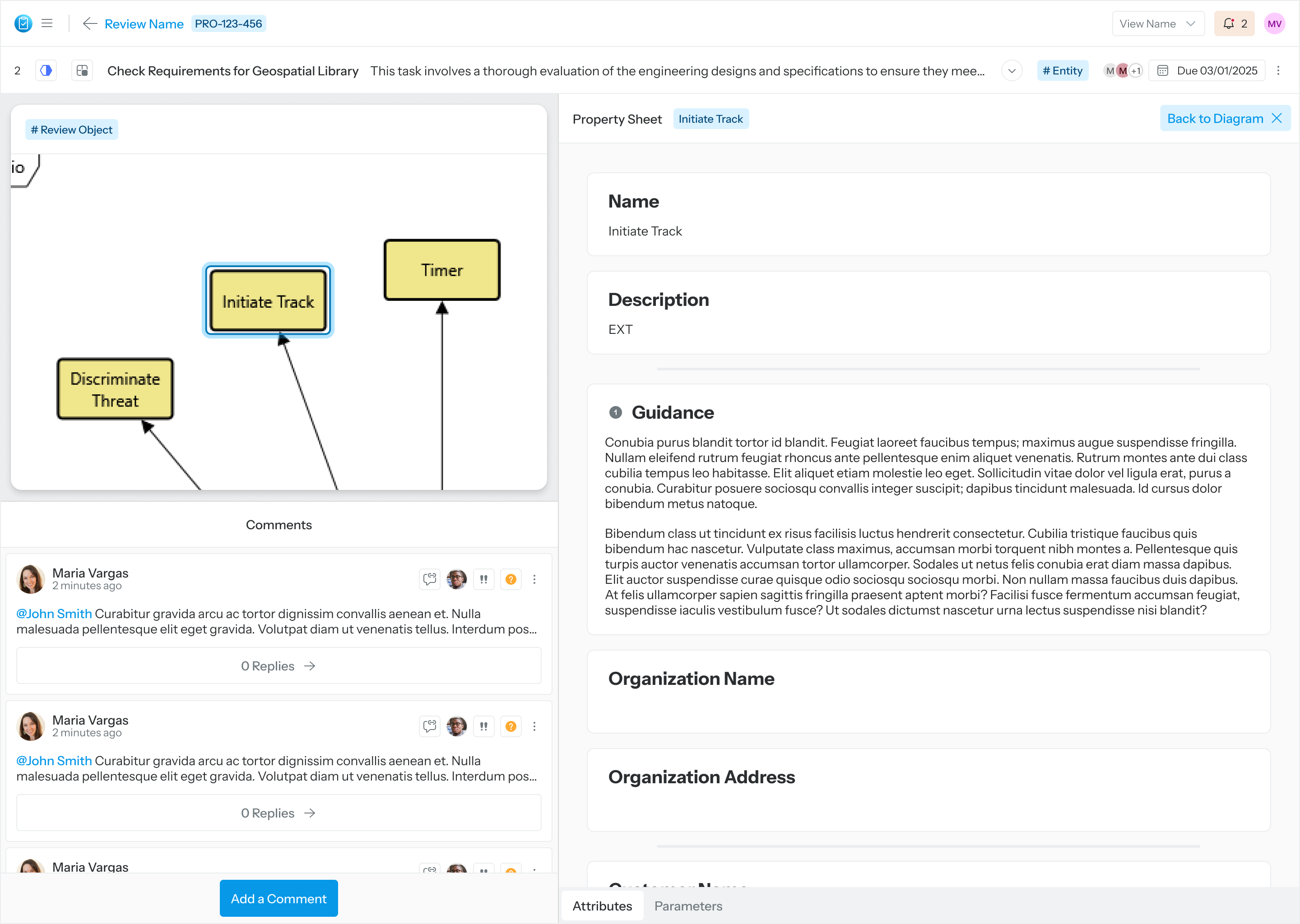
Task: Click the Add a Comment button
Action: click(x=279, y=898)
